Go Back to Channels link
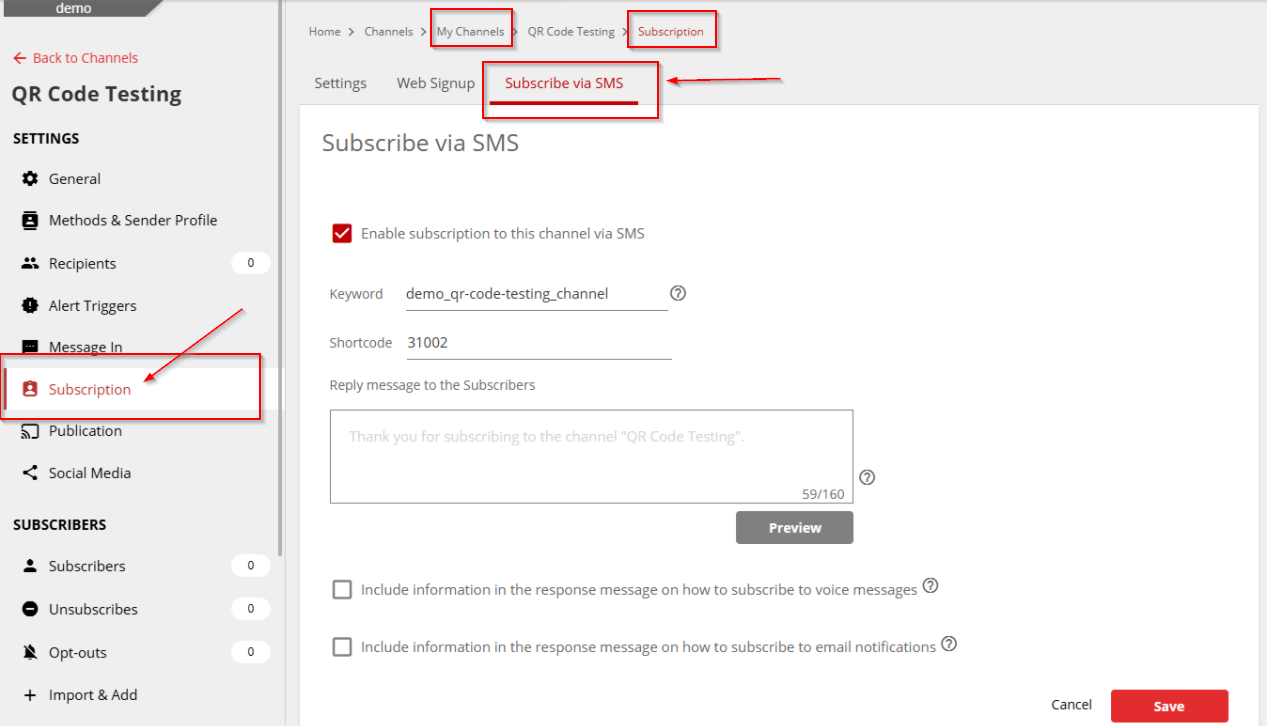This screenshot has height=726, width=1267. 76,58
